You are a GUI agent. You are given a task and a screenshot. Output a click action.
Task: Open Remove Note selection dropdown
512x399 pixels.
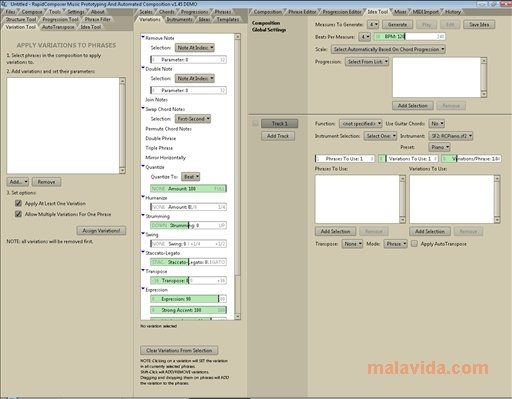195,48
